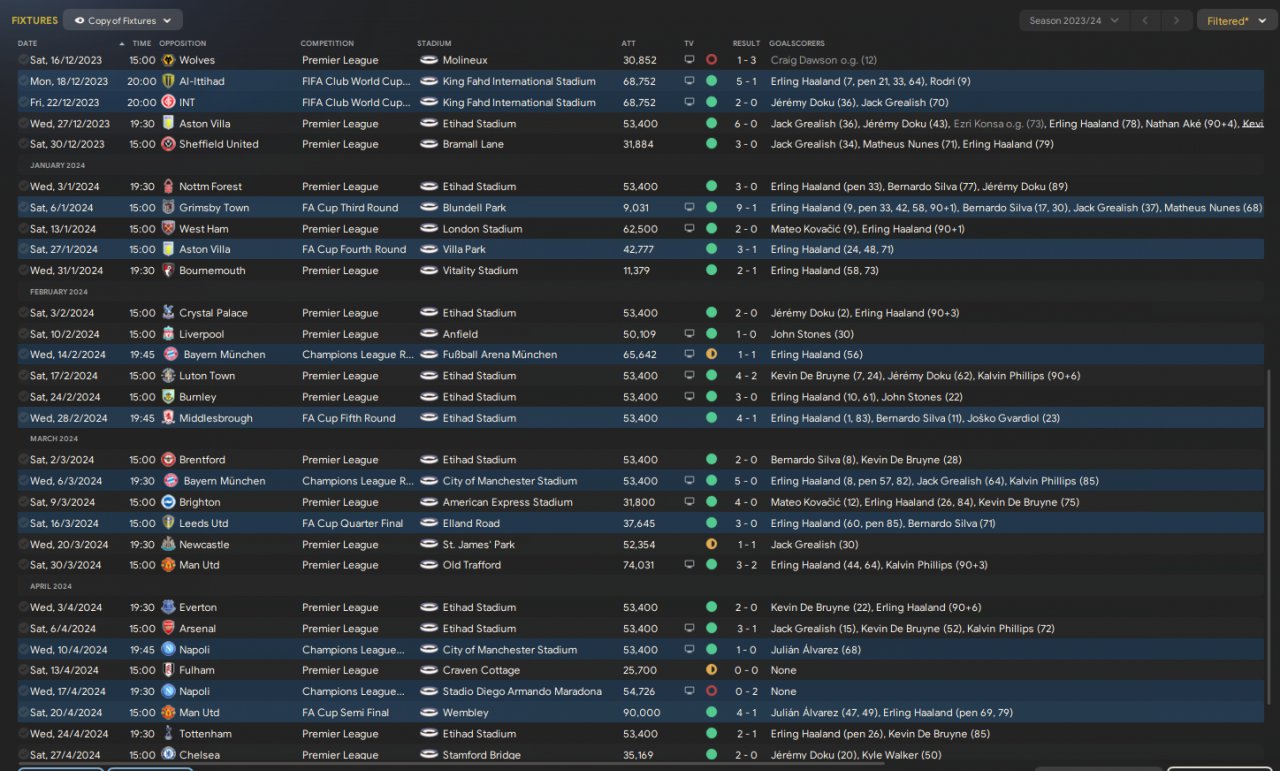Click the Leeds Utd club badge
This screenshot has width=1280, height=771.
tap(168, 523)
